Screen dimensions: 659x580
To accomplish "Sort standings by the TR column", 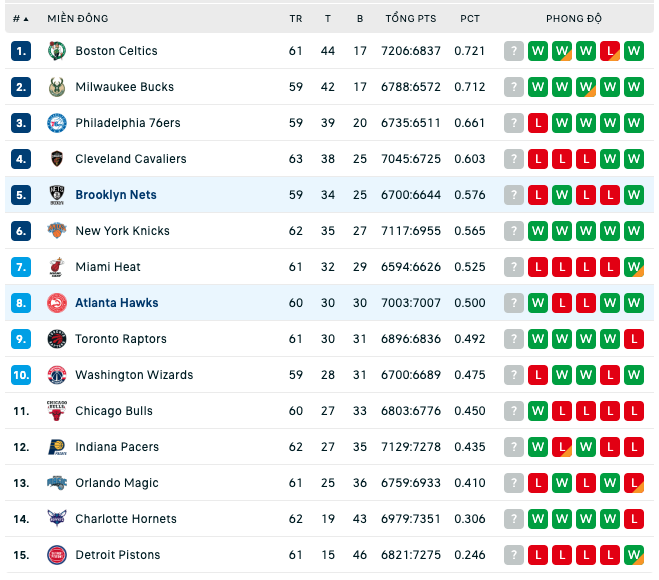I will (x=295, y=19).
